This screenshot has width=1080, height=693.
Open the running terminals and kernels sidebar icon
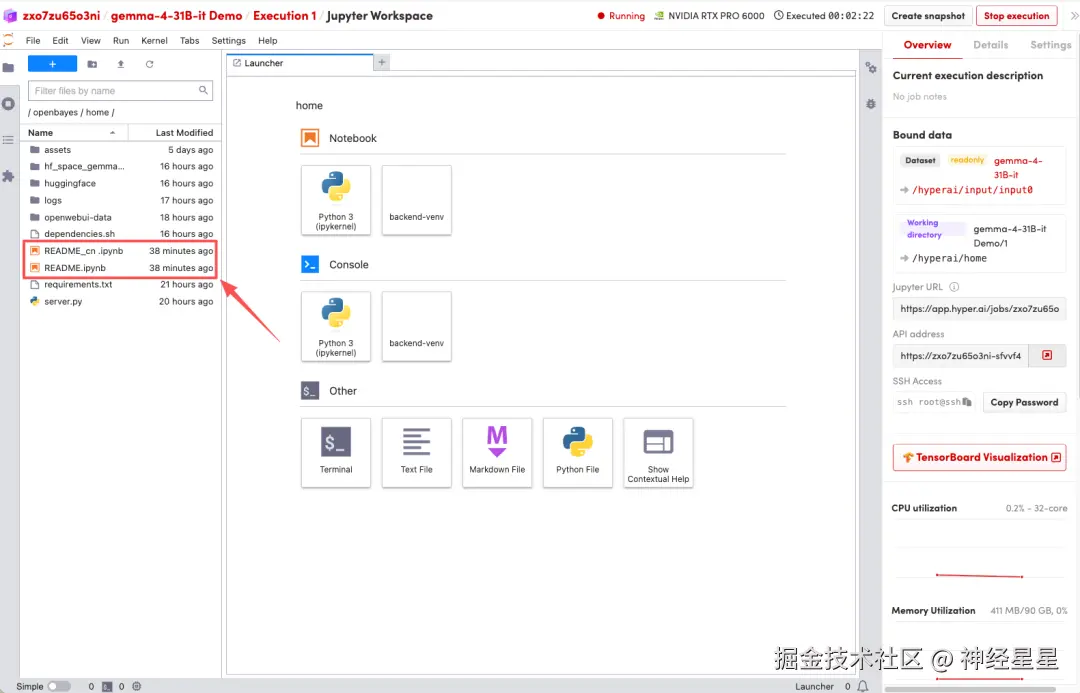click(x=8, y=104)
